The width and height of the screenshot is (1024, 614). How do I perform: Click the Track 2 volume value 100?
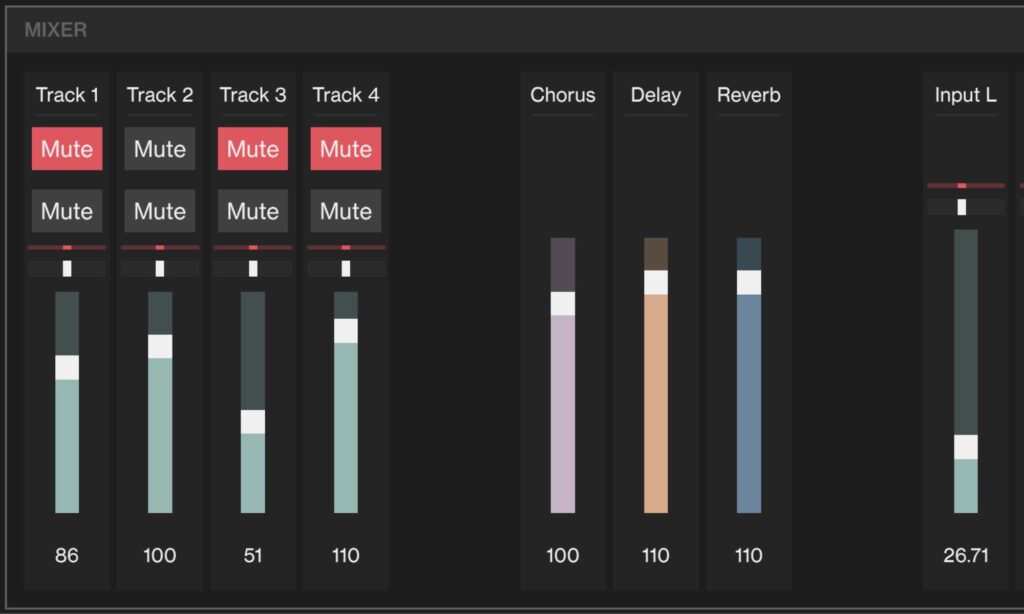pyautogui.click(x=159, y=556)
